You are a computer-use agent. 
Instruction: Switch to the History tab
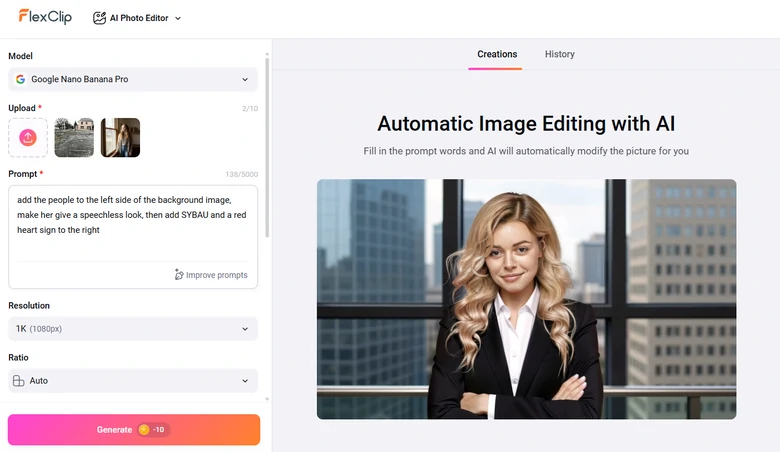[559, 54]
